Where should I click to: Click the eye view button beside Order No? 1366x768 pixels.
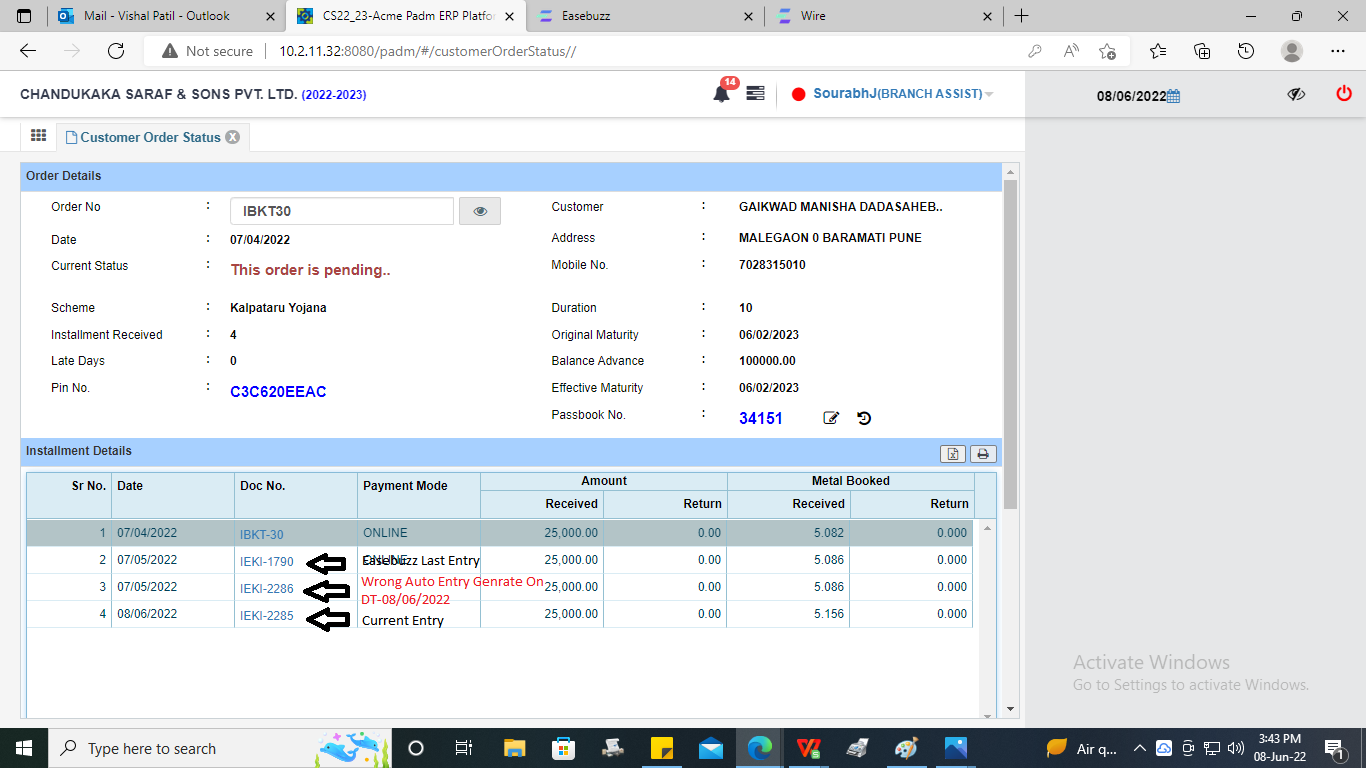point(480,211)
